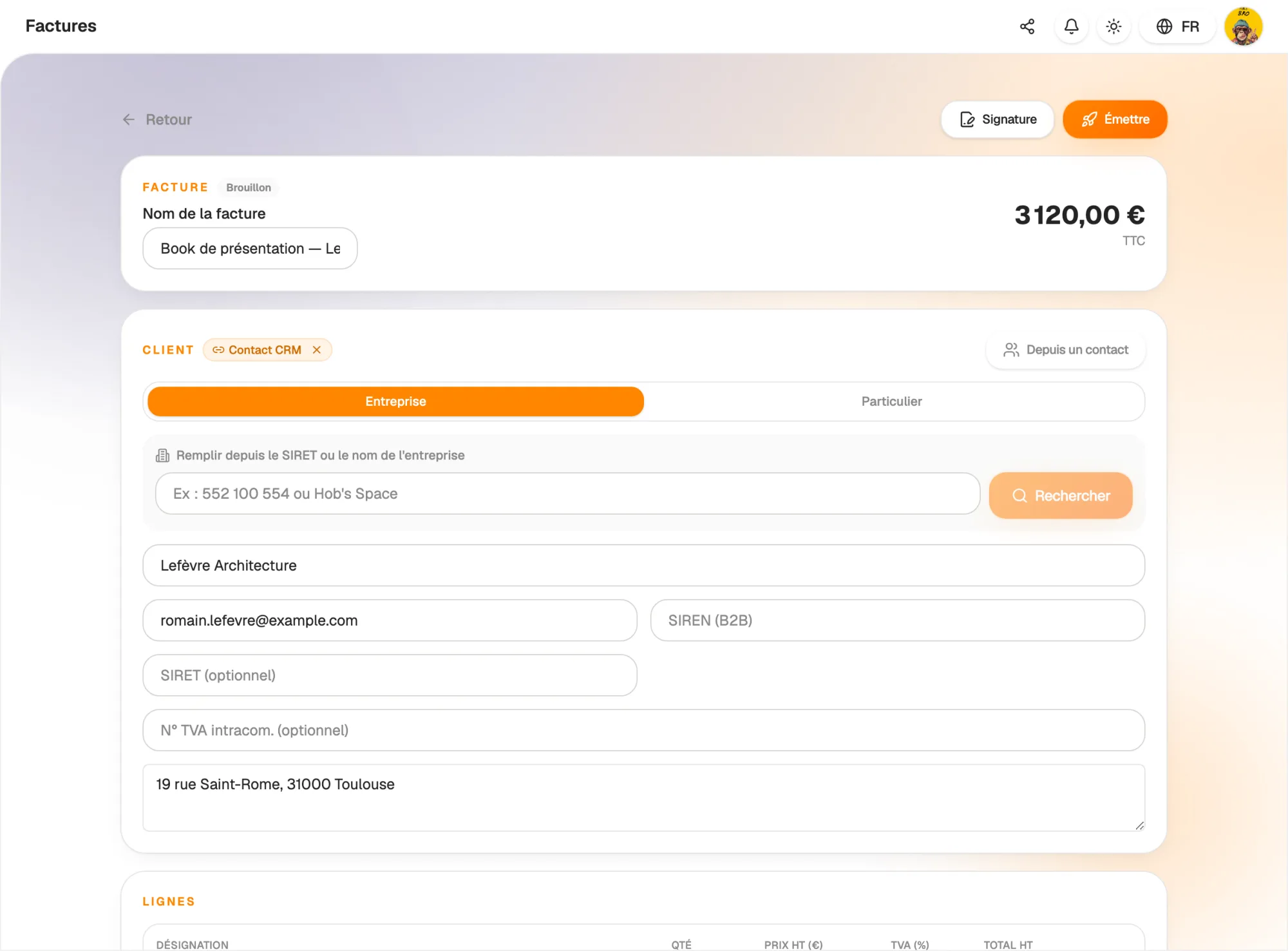The image size is (1288, 951).
Task: Click the 'Remplir depuis le SIRET' hint text
Action: pos(320,456)
